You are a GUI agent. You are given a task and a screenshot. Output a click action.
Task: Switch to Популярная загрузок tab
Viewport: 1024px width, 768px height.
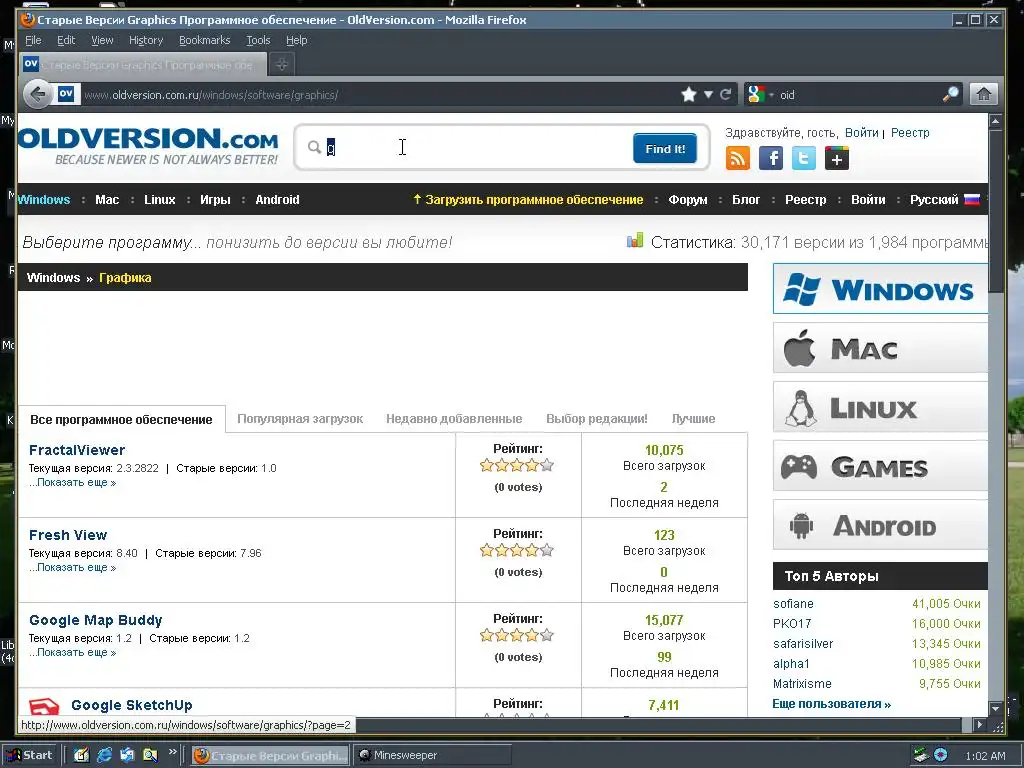pyautogui.click(x=300, y=419)
